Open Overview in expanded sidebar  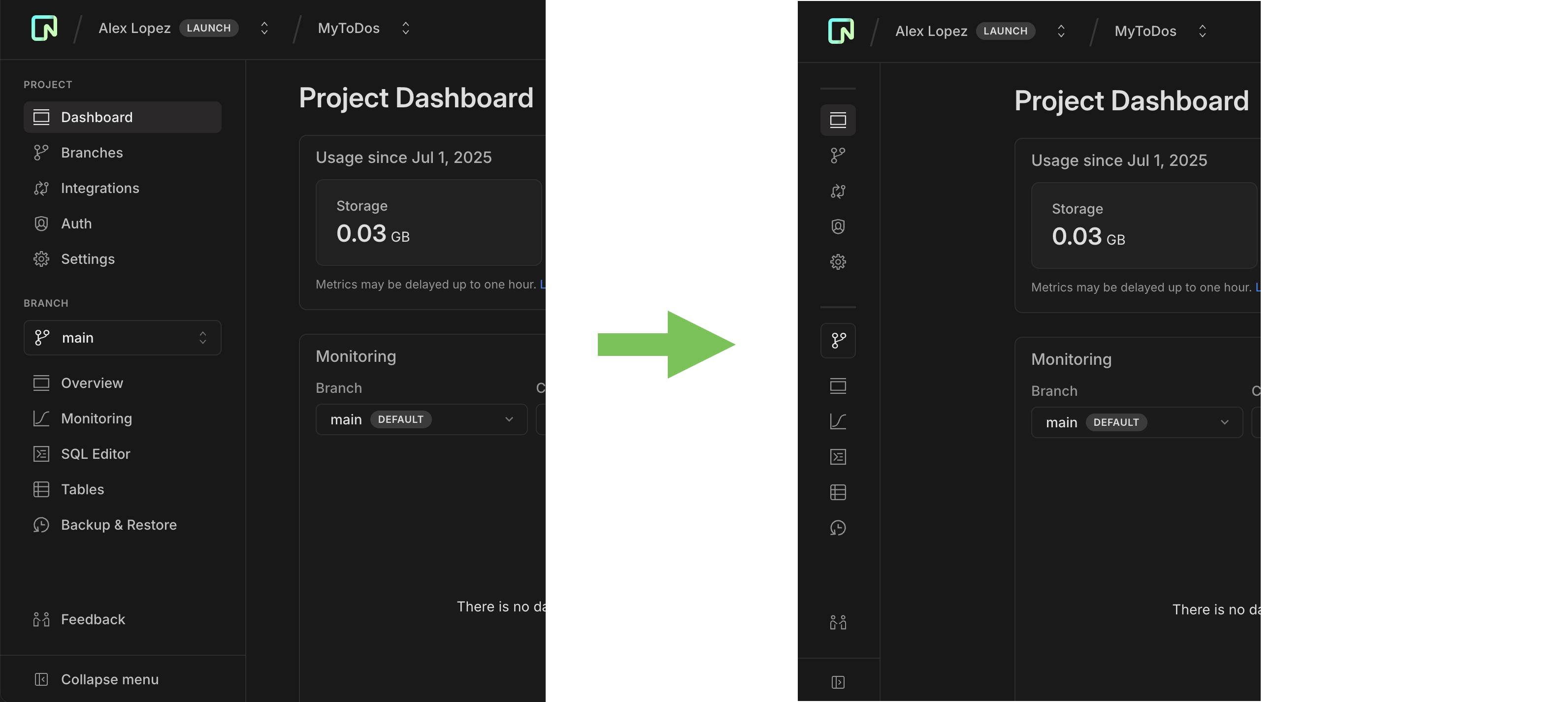pyautogui.click(x=122, y=383)
